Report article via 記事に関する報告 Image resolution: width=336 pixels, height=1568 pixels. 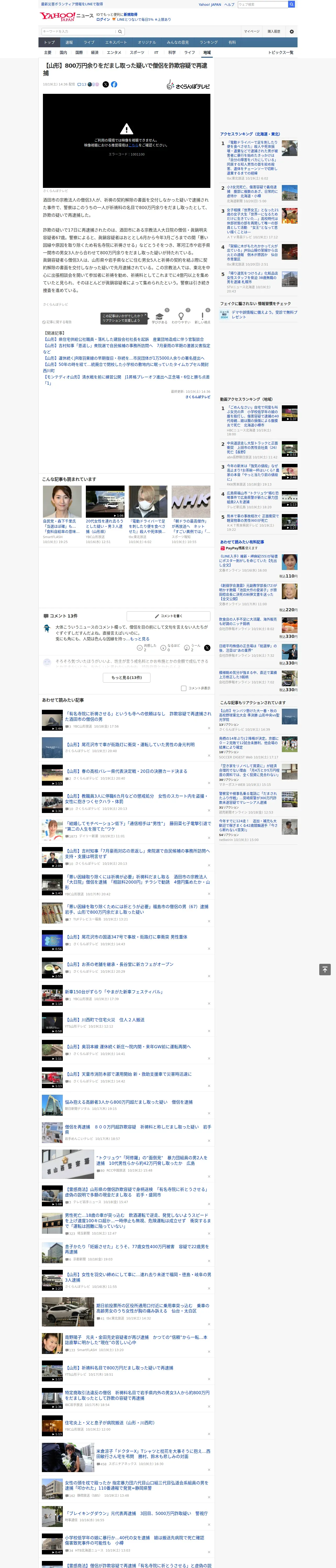pyautogui.click(x=57, y=322)
